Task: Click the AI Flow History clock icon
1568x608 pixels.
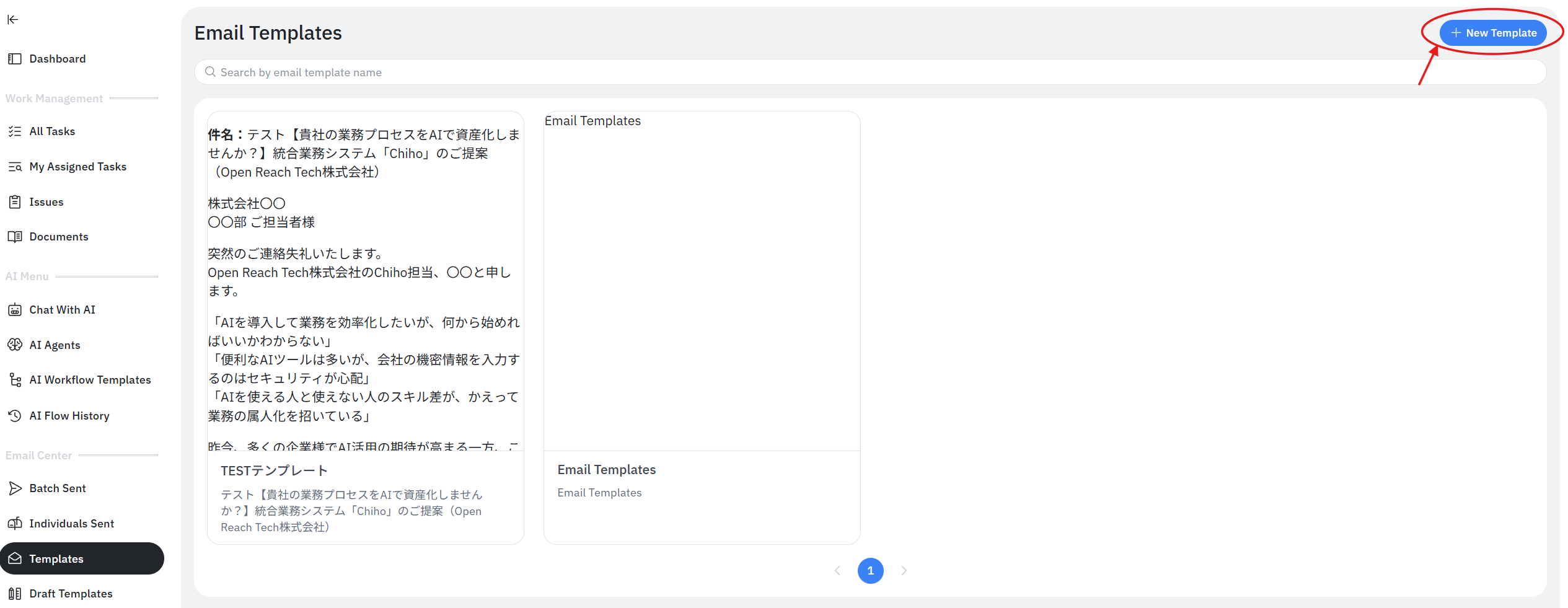Action: click(x=15, y=416)
